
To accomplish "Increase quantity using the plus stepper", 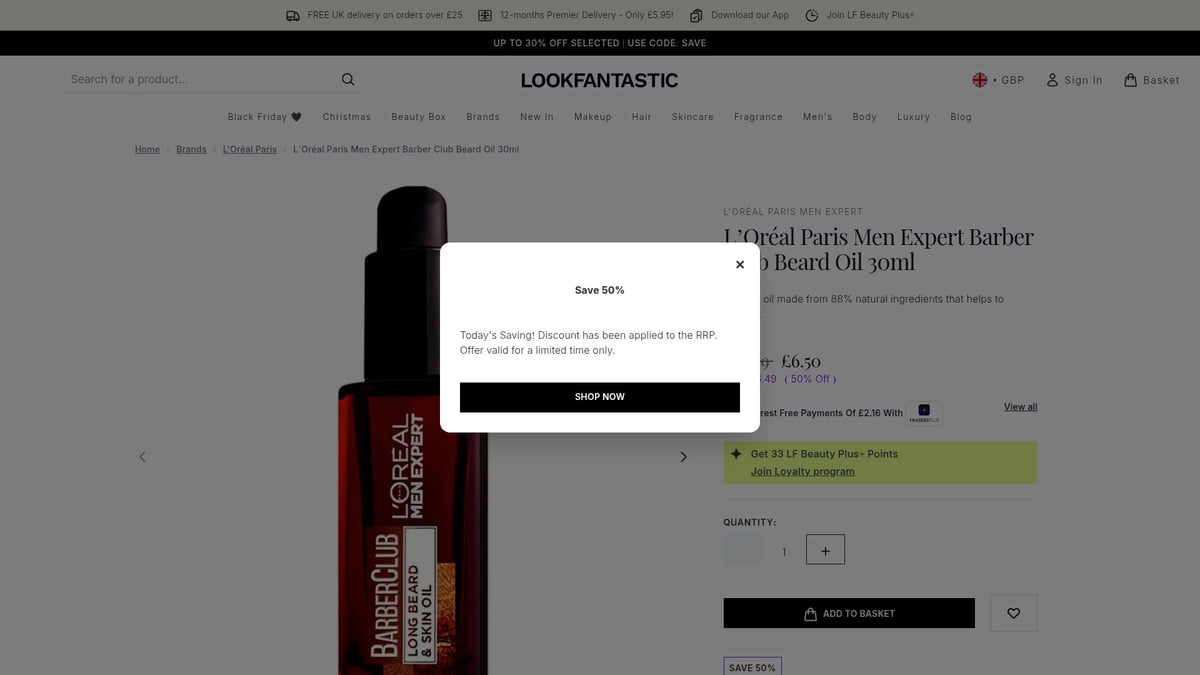I will pos(825,549).
